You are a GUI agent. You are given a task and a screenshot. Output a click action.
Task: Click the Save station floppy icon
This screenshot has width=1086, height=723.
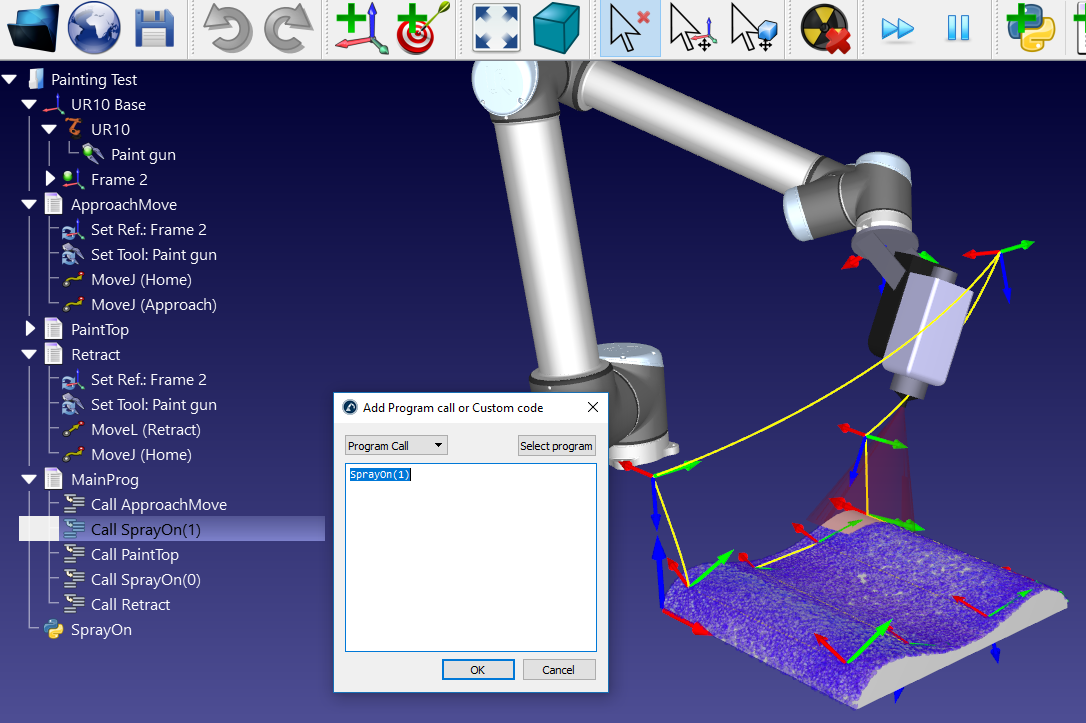click(154, 28)
